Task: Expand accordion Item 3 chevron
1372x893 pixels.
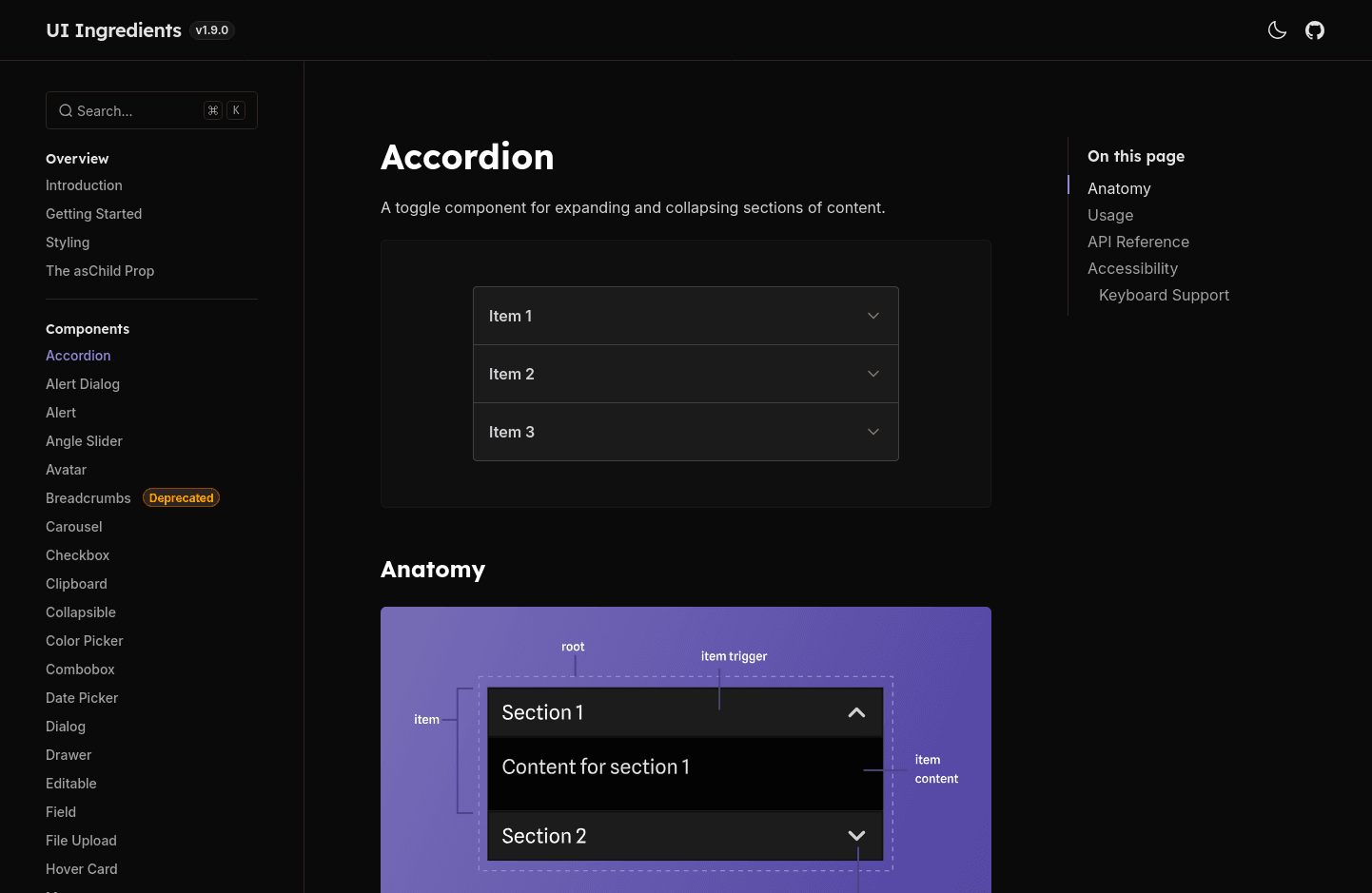Action: 872,432
